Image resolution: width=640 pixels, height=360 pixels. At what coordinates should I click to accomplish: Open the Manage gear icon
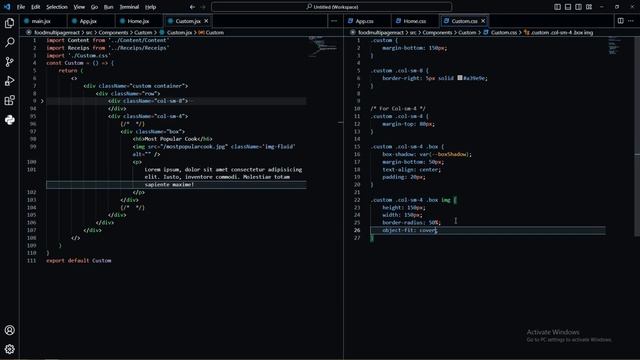tap(9, 349)
